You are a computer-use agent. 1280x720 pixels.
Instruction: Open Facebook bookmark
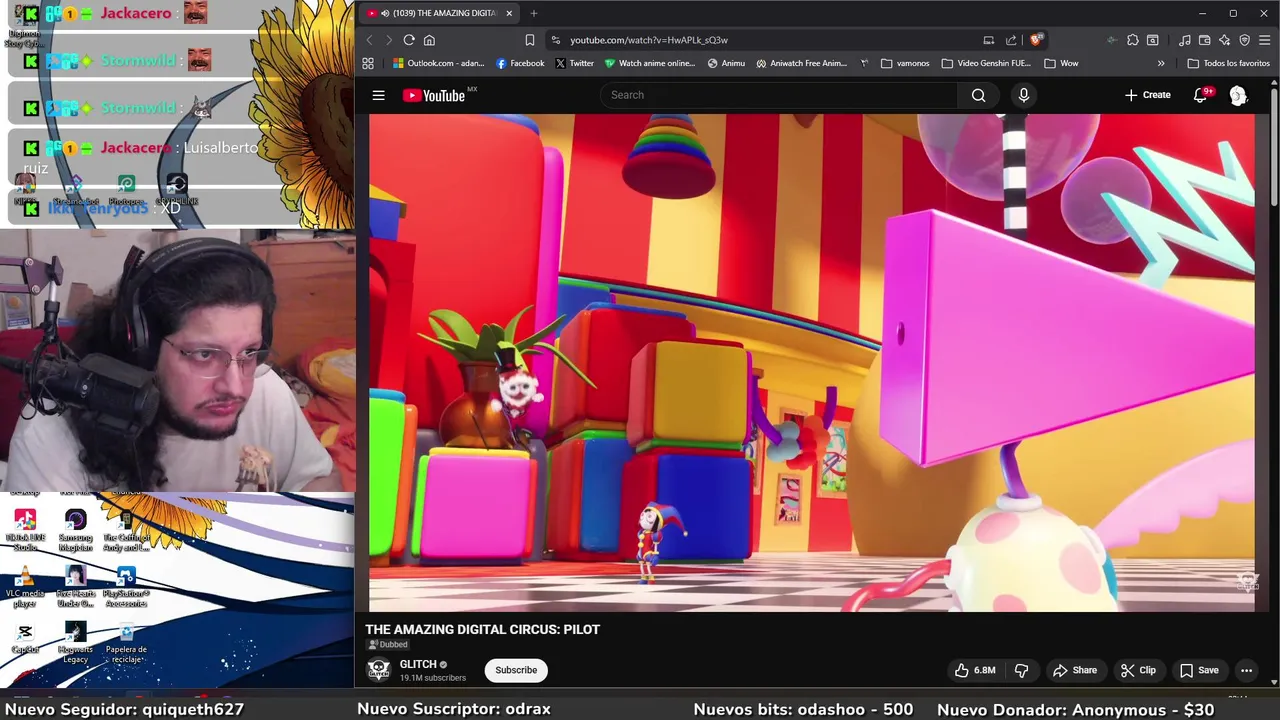tap(520, 63)
